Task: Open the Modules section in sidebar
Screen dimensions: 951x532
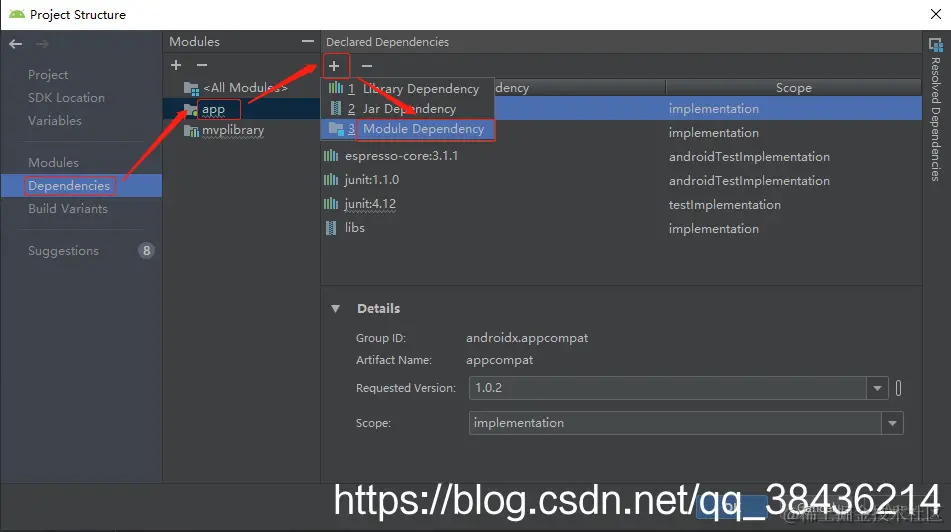Action: [53, 163]
